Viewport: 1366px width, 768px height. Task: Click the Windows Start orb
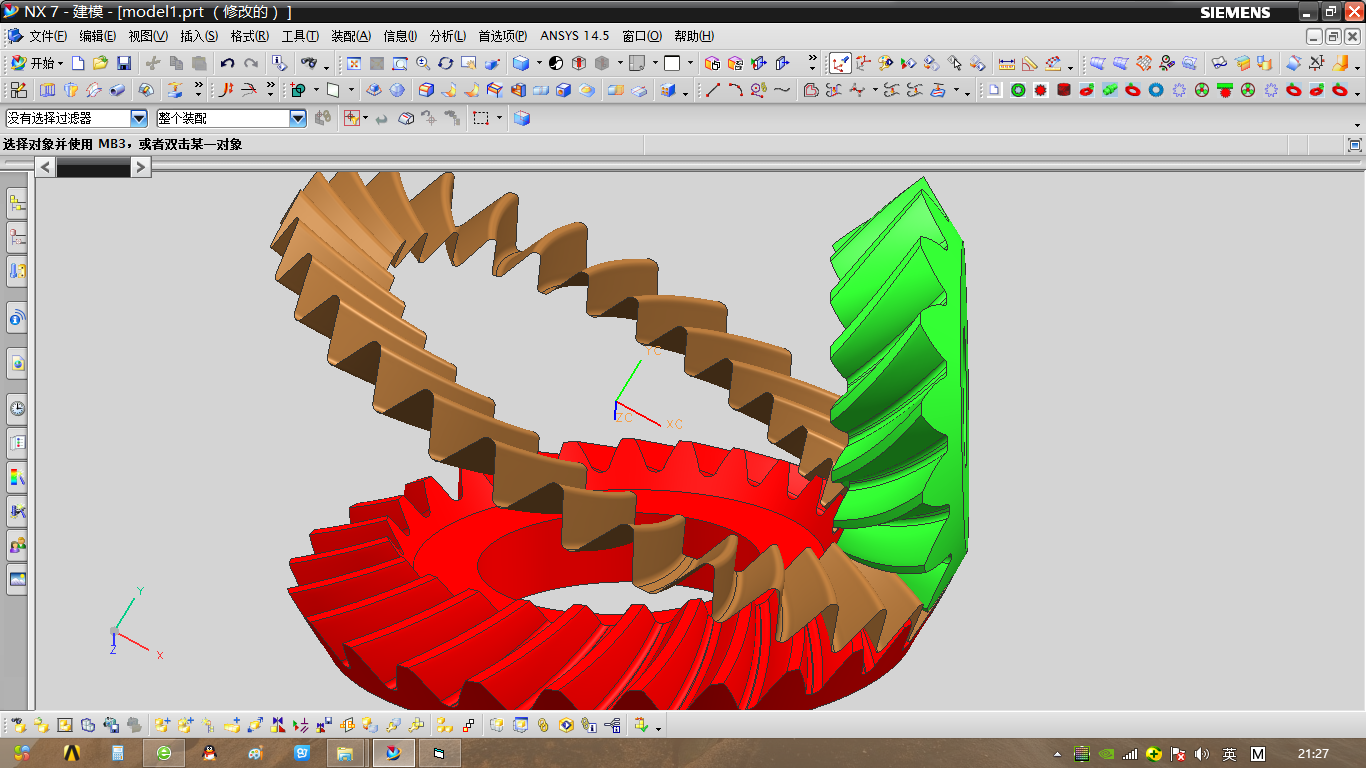tap(23, 753)
